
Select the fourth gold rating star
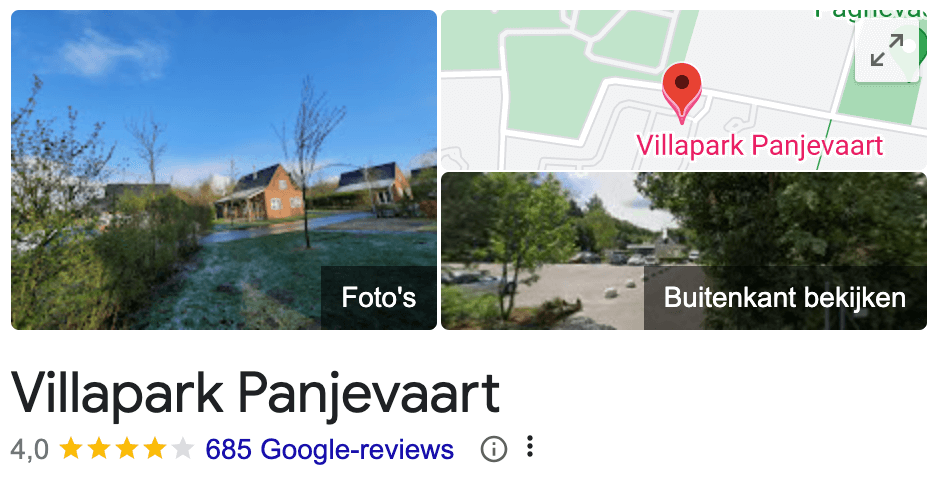click(x=154, y=448)
